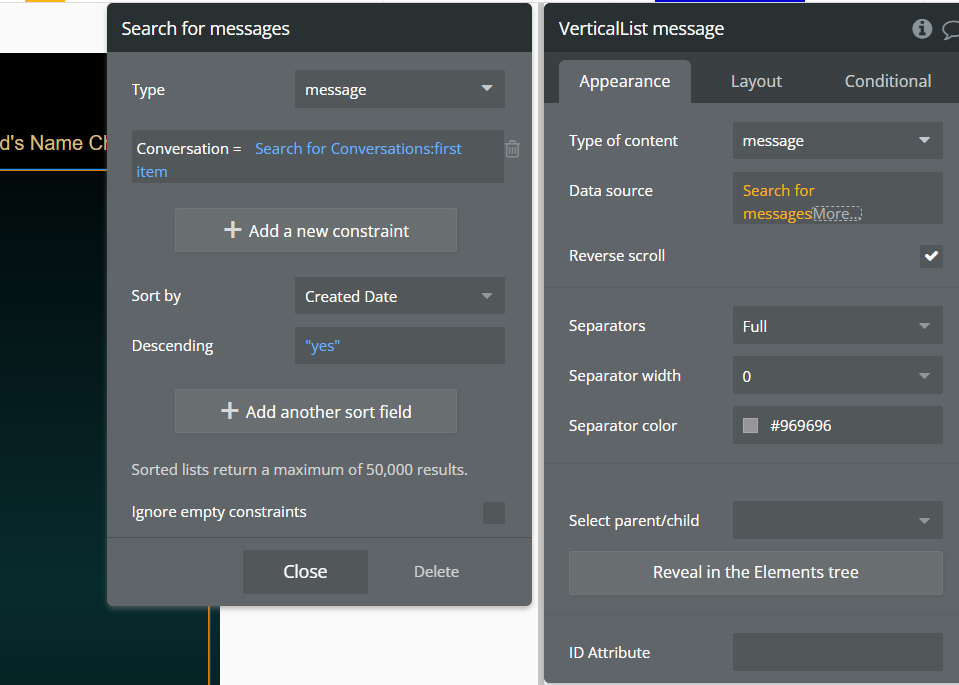Viewport: 959px width, 685px height.
Task: Delete the Conversation constraint with trash icon
Action: (x=513, y=149)
